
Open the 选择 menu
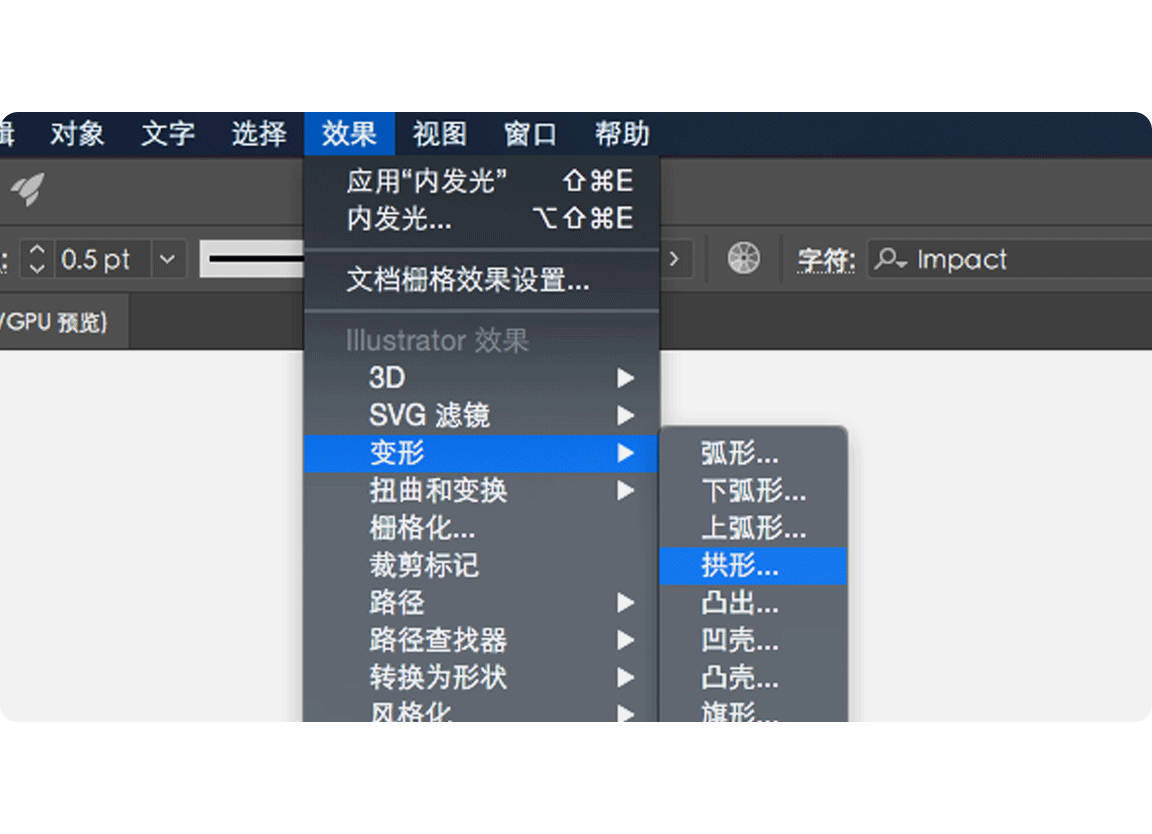(x=259, y=134)
